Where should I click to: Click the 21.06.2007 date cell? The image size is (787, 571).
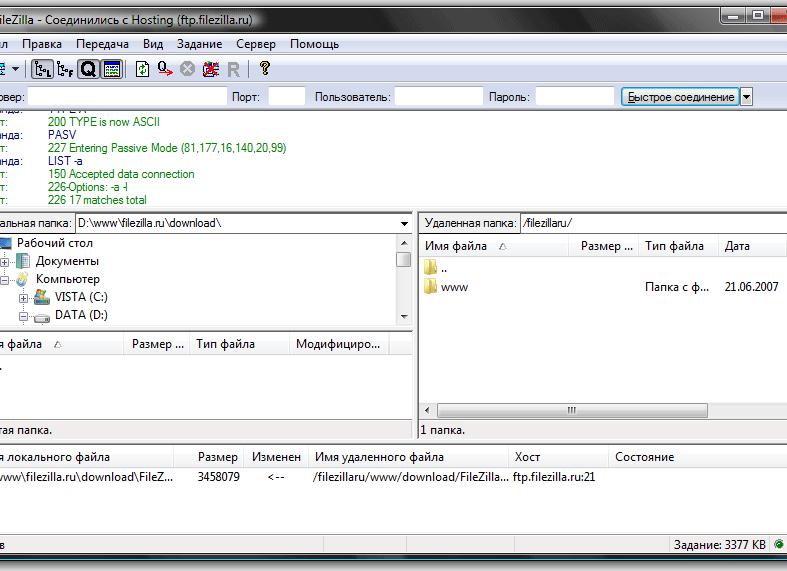[x=751, y=287]
